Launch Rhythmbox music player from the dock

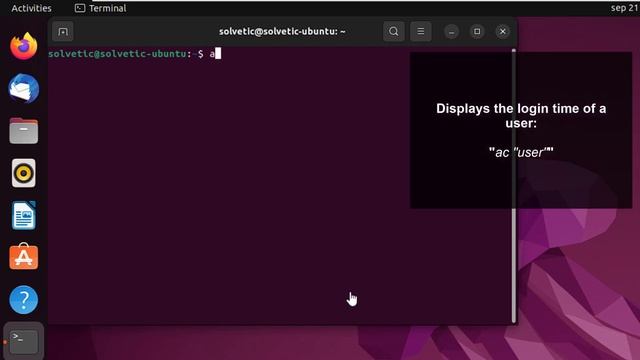coord(24,173)
